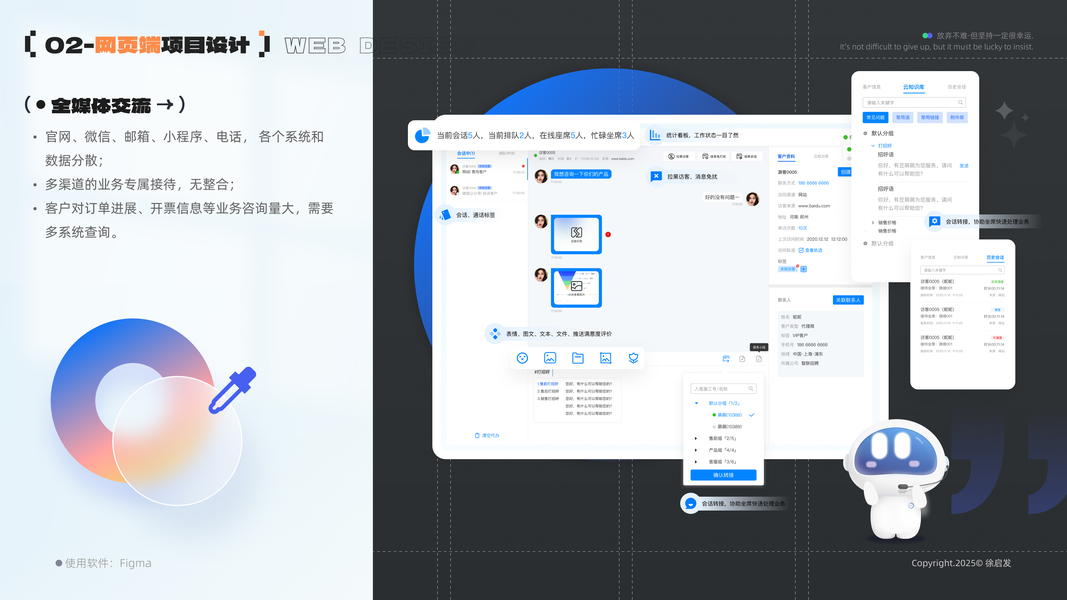This screenshot has height=600, width=1067.
Task: Select the checked agent 晓晓 in transfer list
Action: tap(732, 415)
